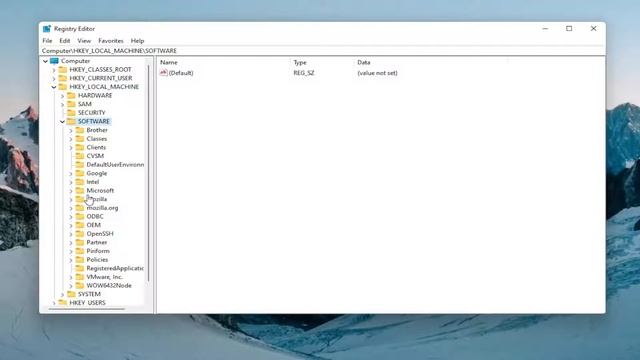This screenshot has width=640, height=360.
Task: Click the SOFTWARE folder icon
Action: coord(71,121)
